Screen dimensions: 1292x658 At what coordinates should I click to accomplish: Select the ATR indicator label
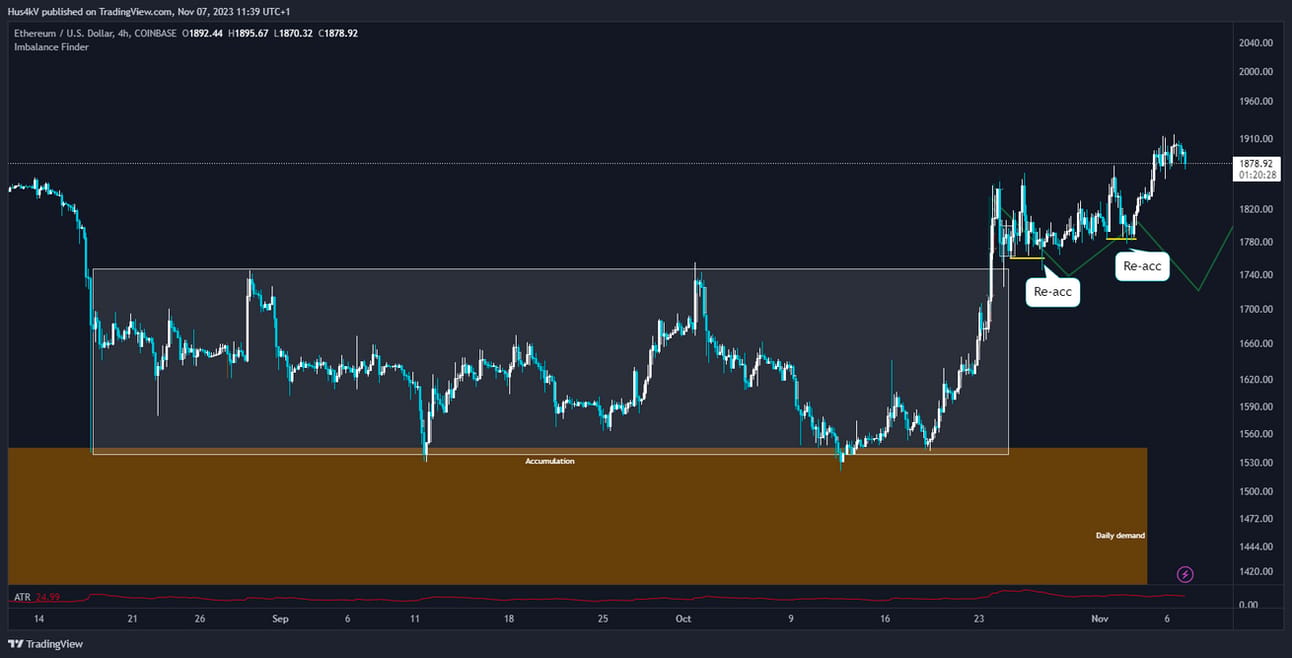click(x=22, y=597)
